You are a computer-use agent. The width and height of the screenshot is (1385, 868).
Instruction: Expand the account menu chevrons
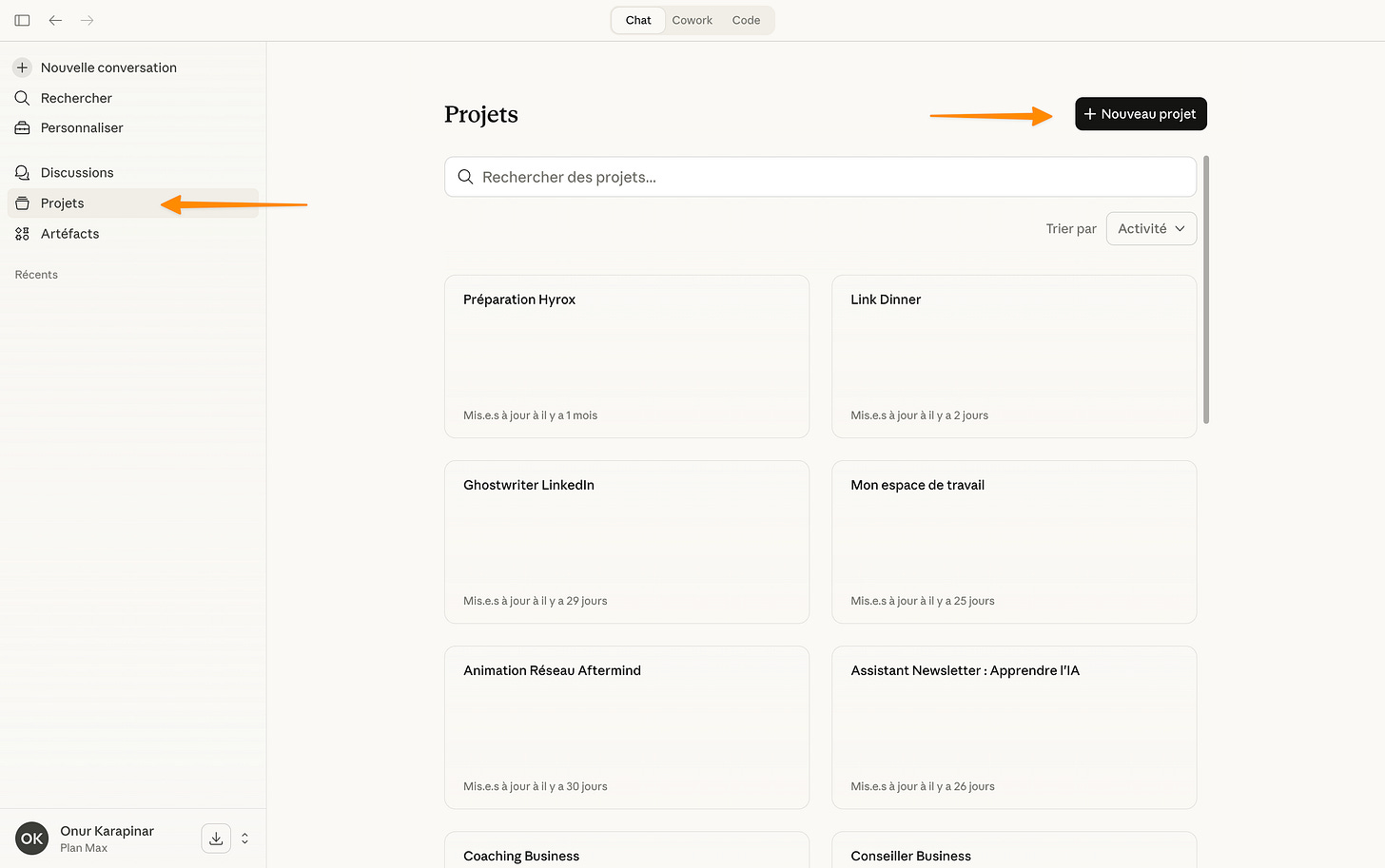(245, 839)
